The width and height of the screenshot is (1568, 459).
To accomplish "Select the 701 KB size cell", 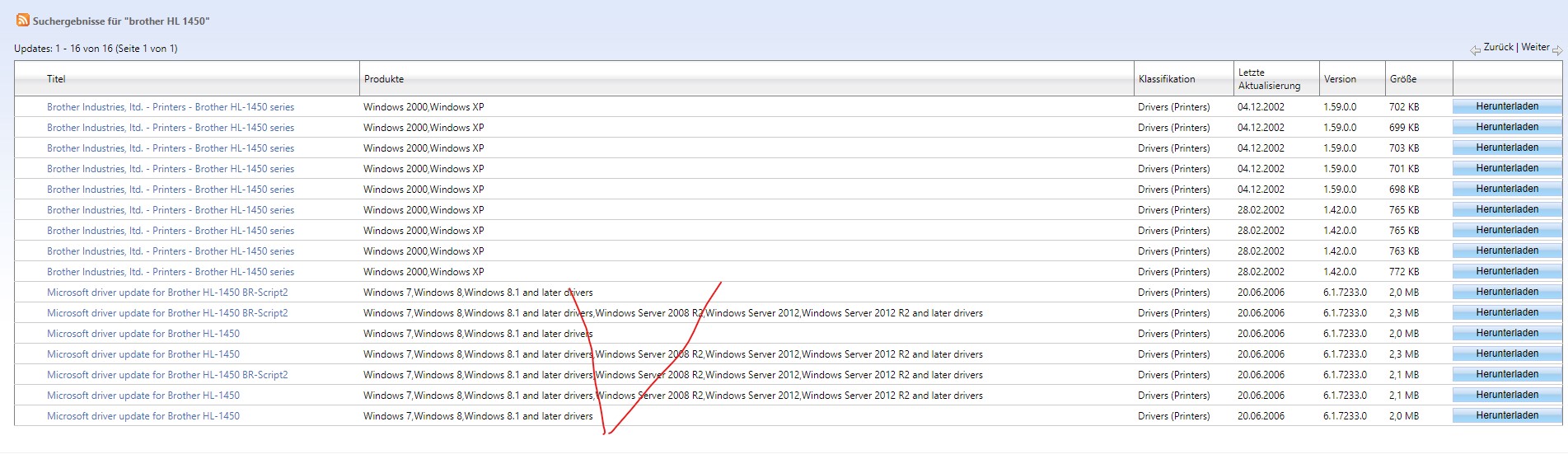I will pyautogui.click(x=1404, y=169).
